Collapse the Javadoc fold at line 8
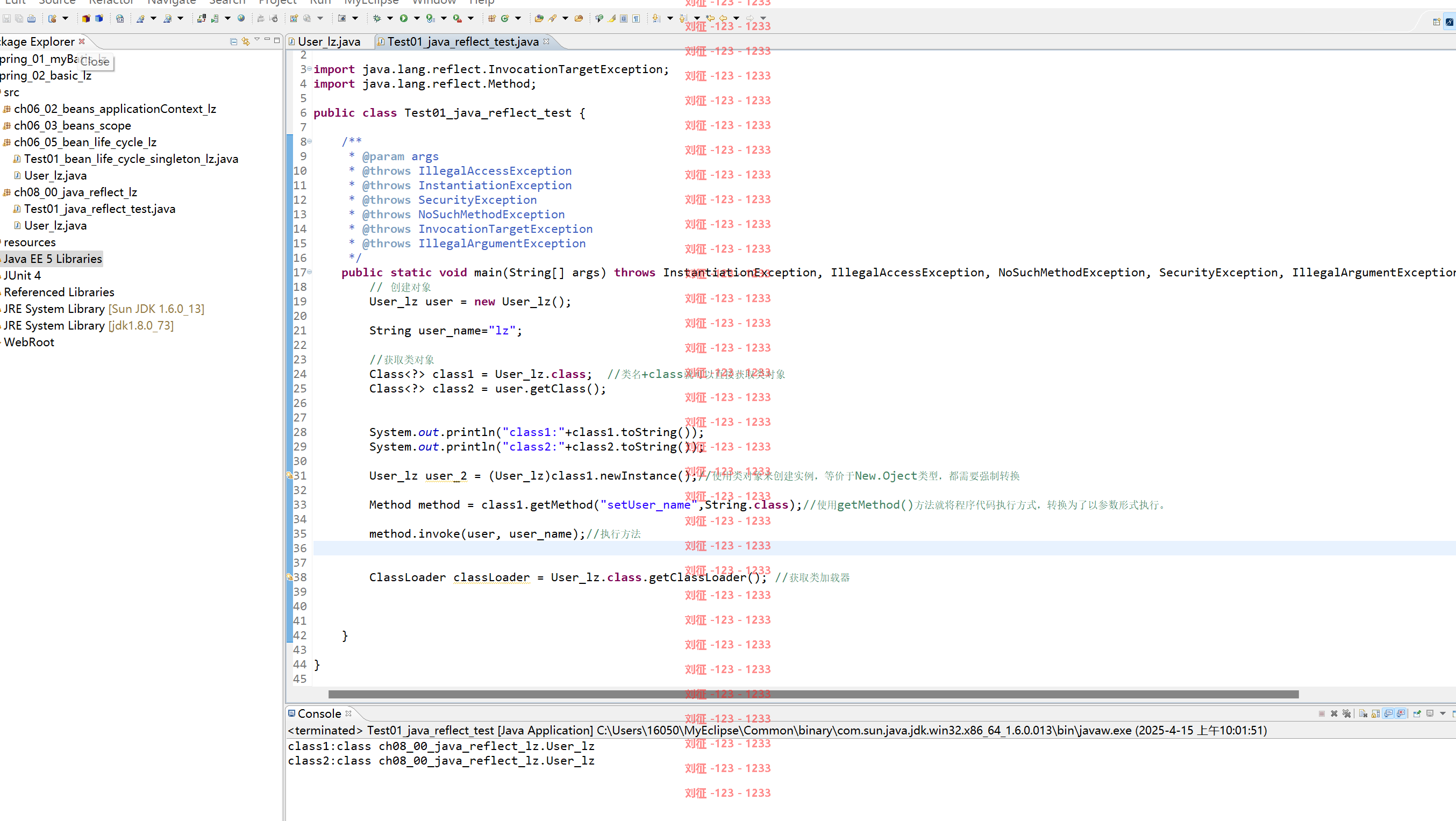 (309, 141)
